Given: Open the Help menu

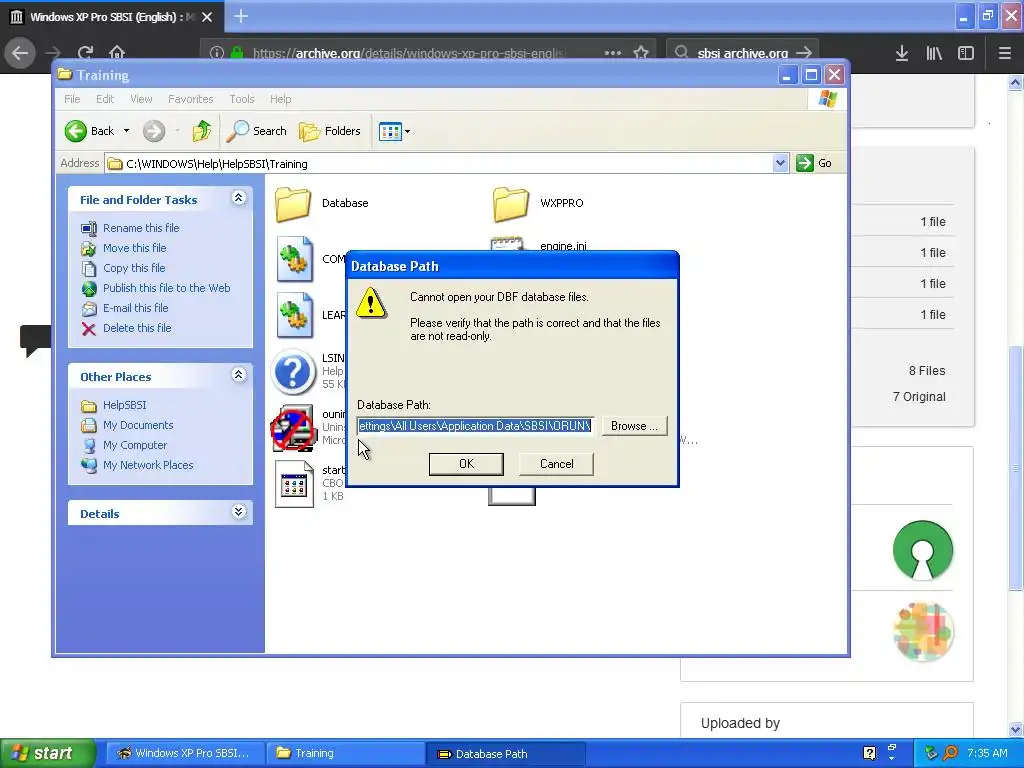Looking at the screenshot, I should pos(281,99).
